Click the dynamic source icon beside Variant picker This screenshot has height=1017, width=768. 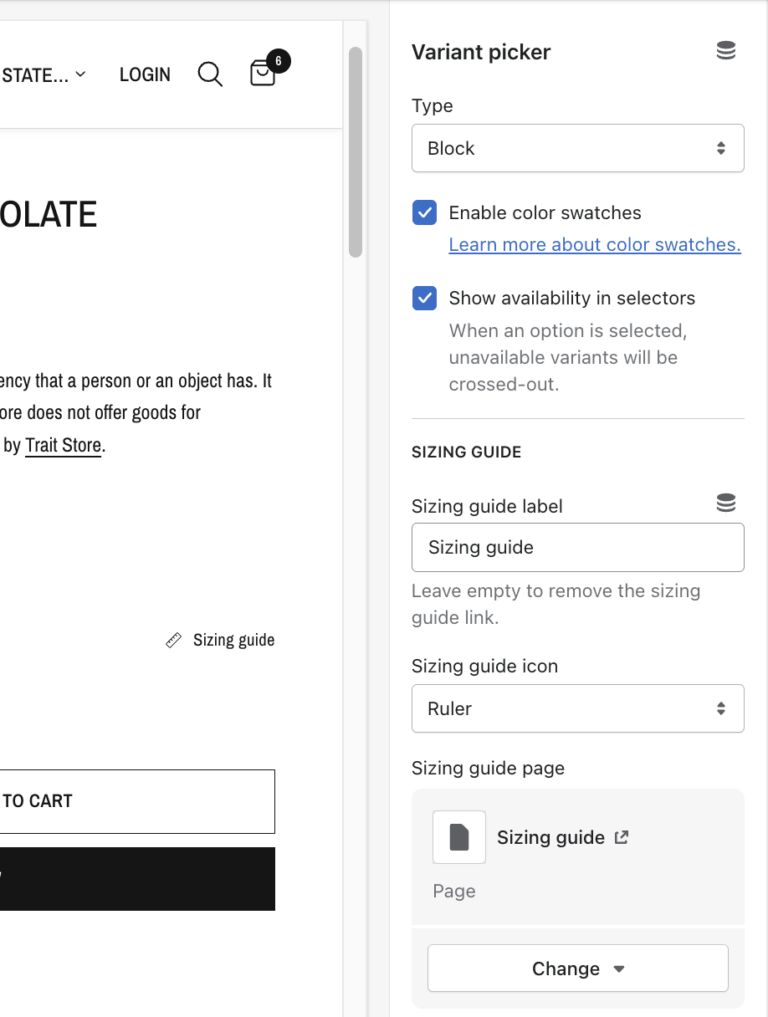point(726,49)
